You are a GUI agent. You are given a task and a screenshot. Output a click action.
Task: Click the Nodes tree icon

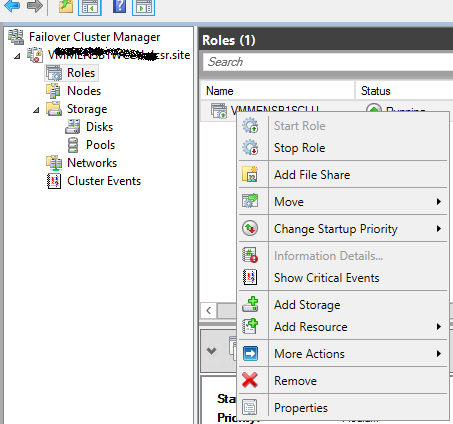tap(54, 91)
